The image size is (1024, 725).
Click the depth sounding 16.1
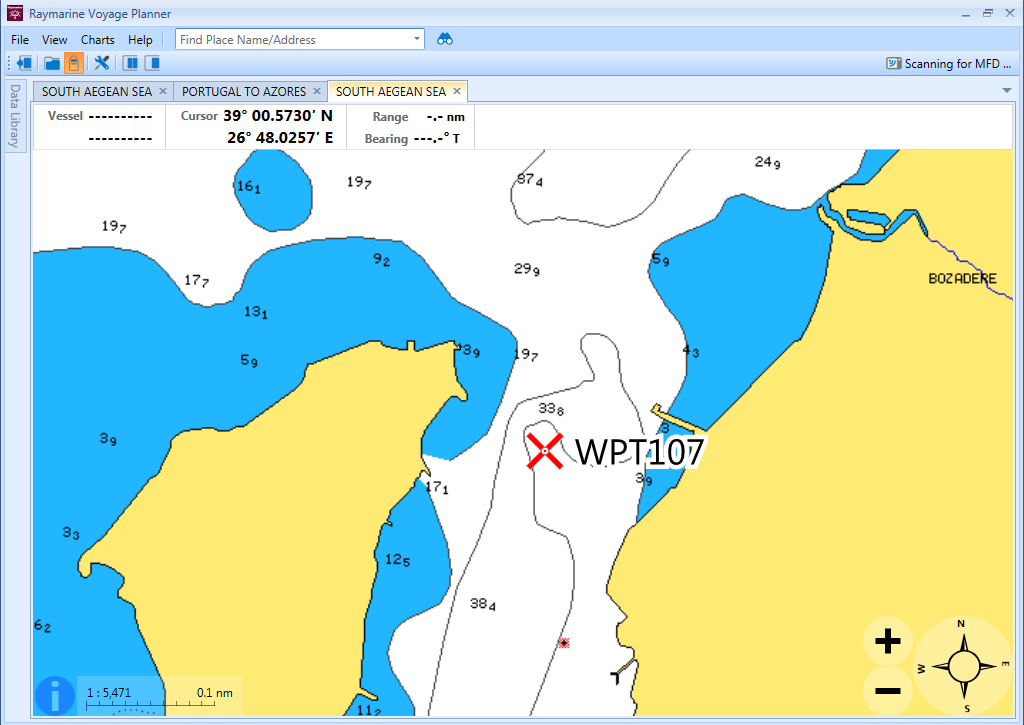248,187
